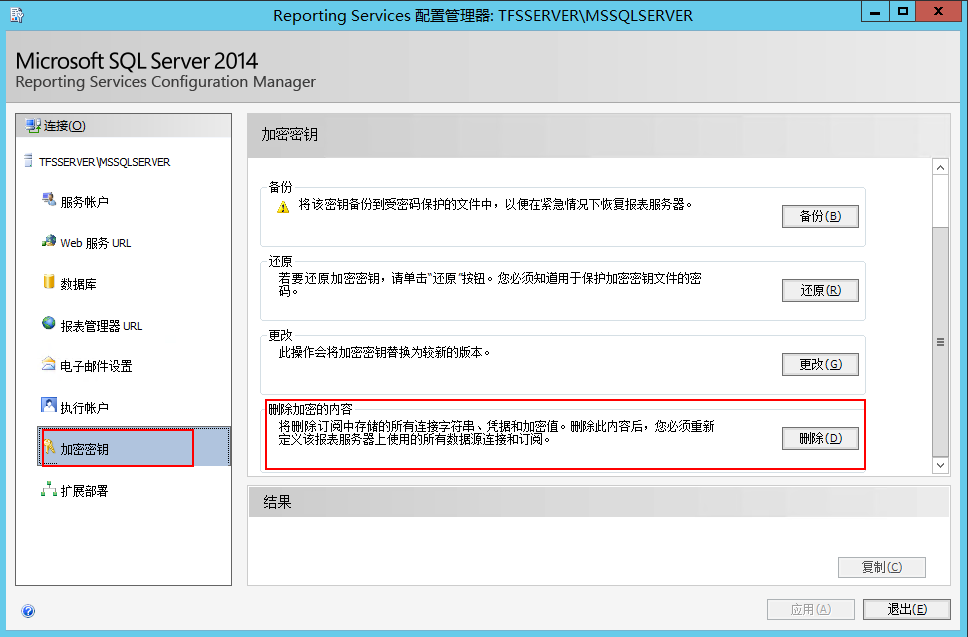The height and width of the screenshot is (637, 968).
Task: Open the Web 服务 URL page
Action: (x=96, y=243)
